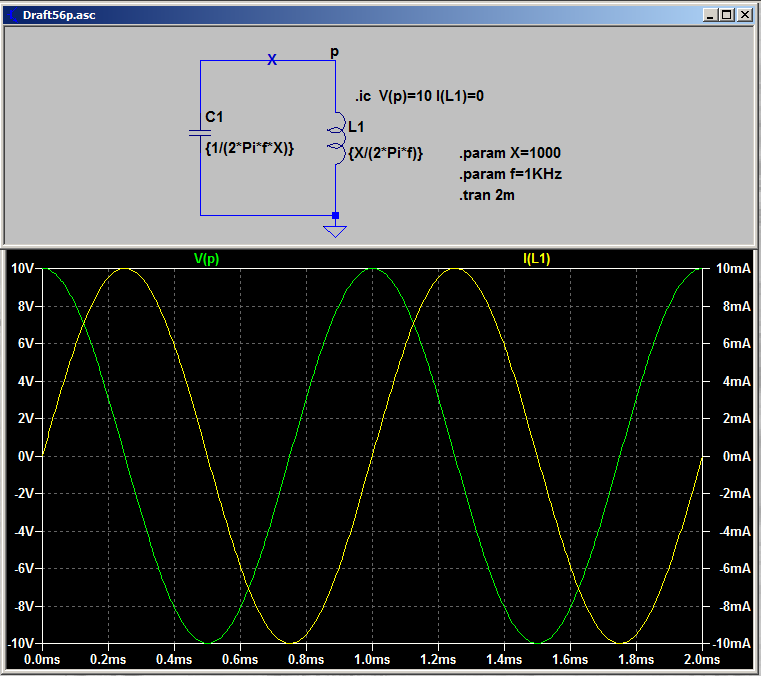Minimize the Draft56p.asc window

click(711, 15)
